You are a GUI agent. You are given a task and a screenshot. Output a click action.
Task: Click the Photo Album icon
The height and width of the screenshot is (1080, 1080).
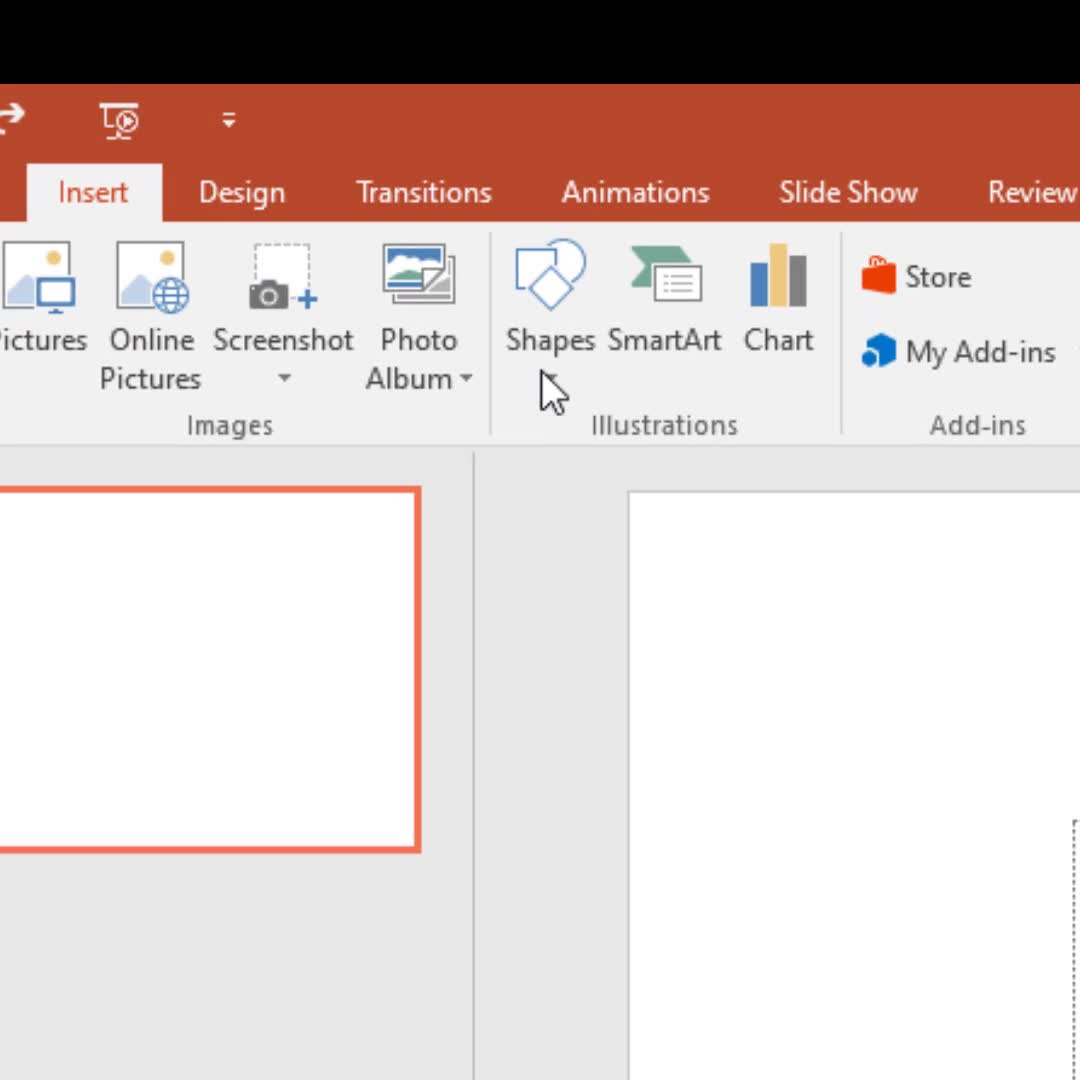point(418,274)
